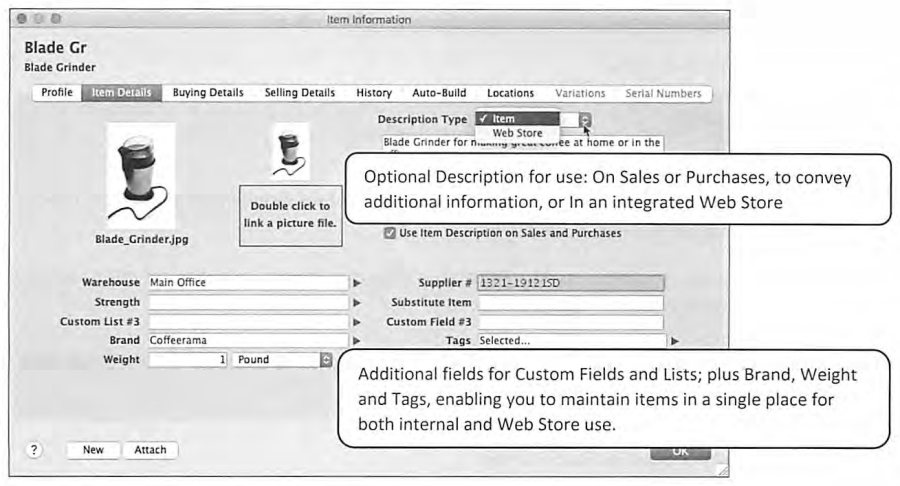Click the New button
The height and width of the screenshot is (486, 900).
(93, 450)
